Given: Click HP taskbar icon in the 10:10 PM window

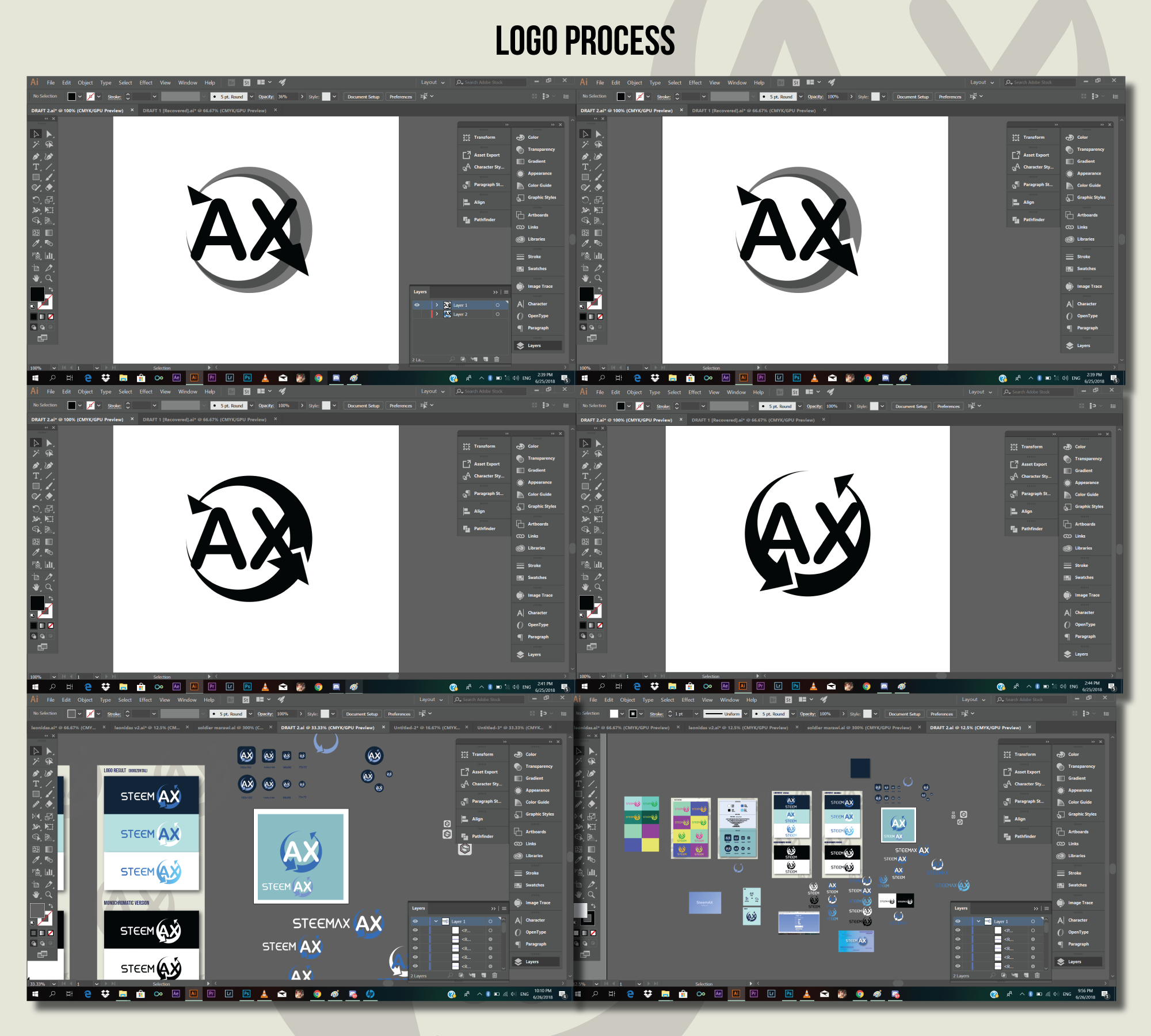Looking at the screenshot, I should coord(370,994).
